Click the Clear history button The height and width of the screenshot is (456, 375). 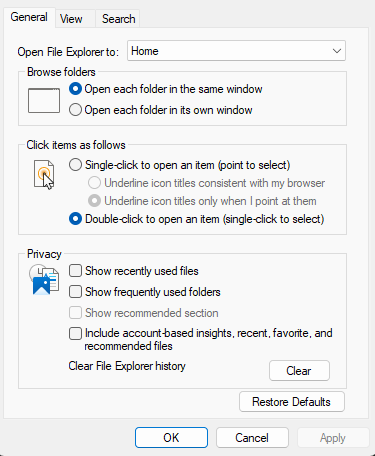coord(299,370)
